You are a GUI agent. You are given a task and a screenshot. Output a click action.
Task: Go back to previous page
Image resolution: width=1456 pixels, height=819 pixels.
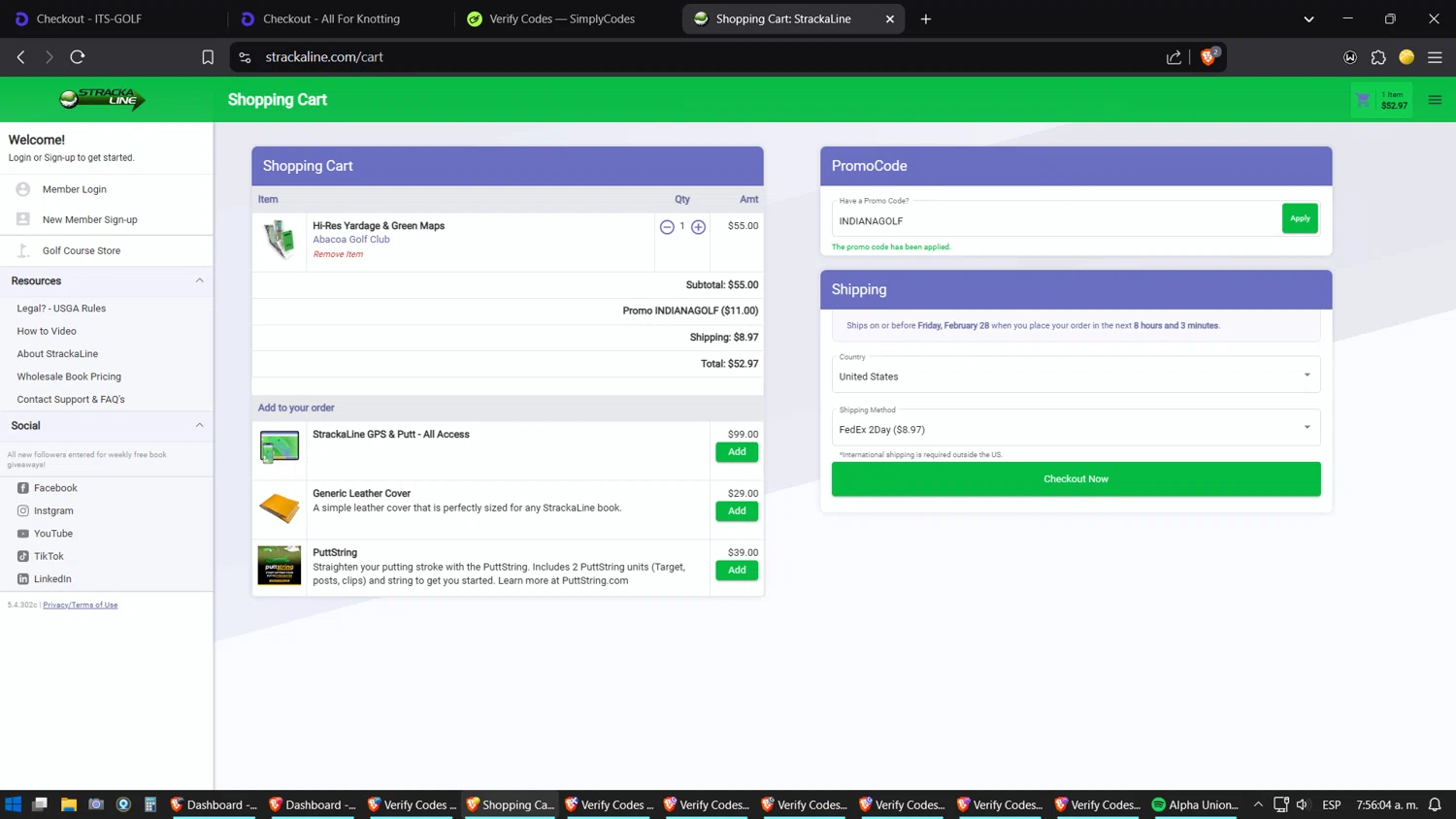click(21, 57)
